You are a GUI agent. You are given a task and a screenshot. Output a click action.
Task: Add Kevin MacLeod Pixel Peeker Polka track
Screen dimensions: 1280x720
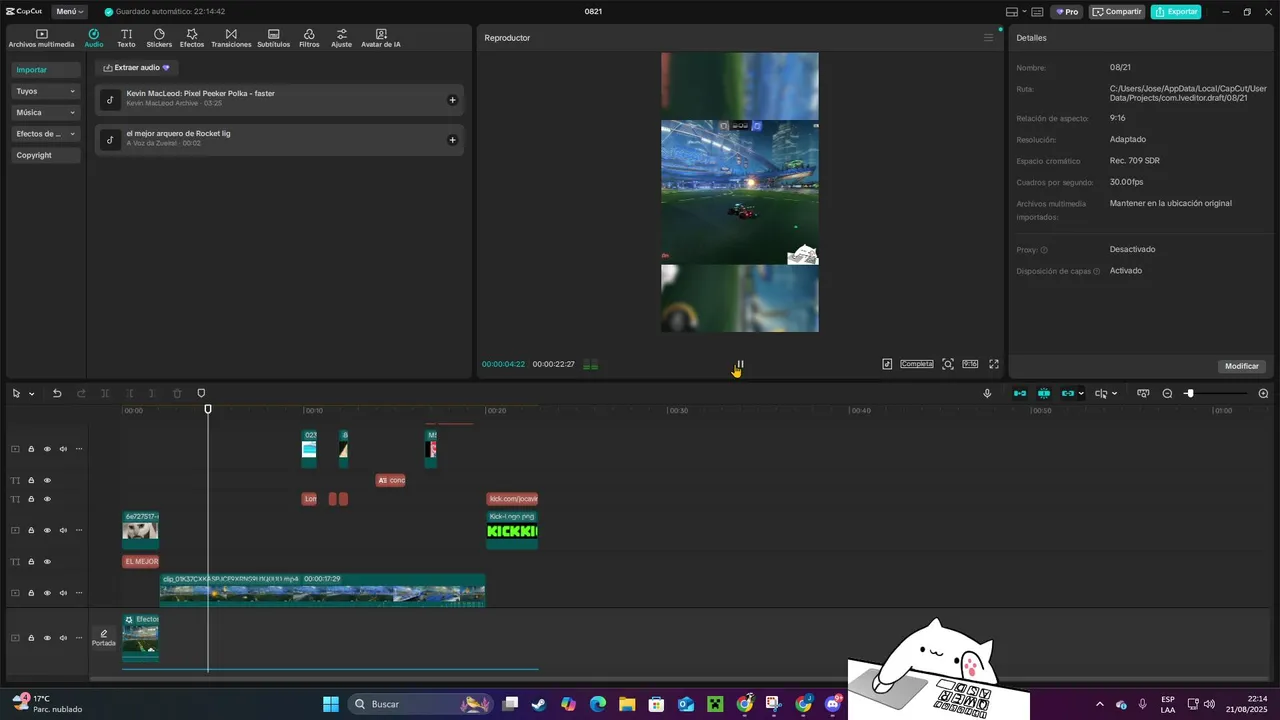click(x=452, y=100)
